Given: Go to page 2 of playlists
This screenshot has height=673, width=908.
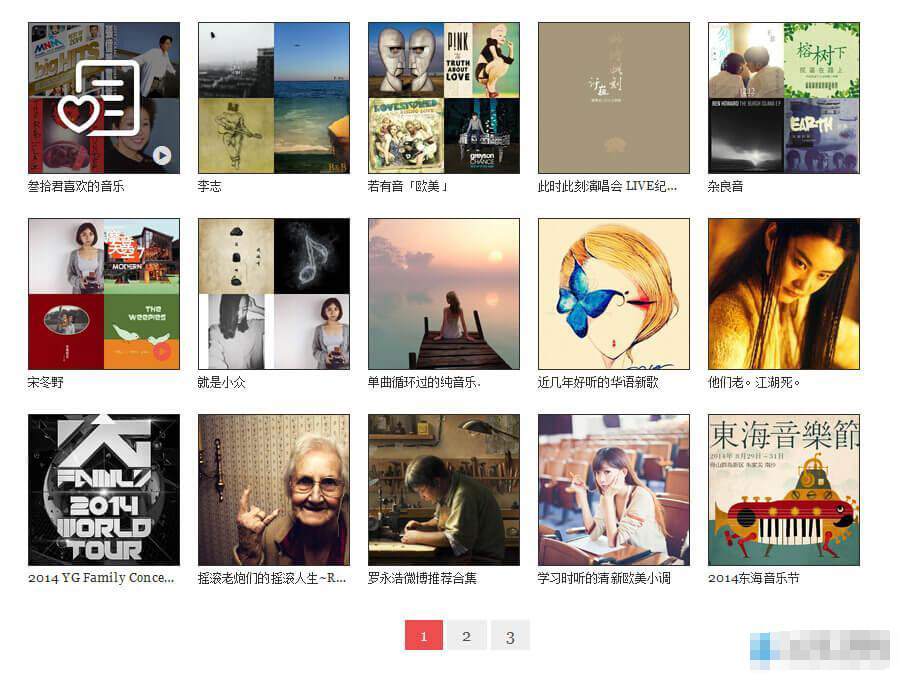Looking at the screenshot, I should (x=467, y=635).
